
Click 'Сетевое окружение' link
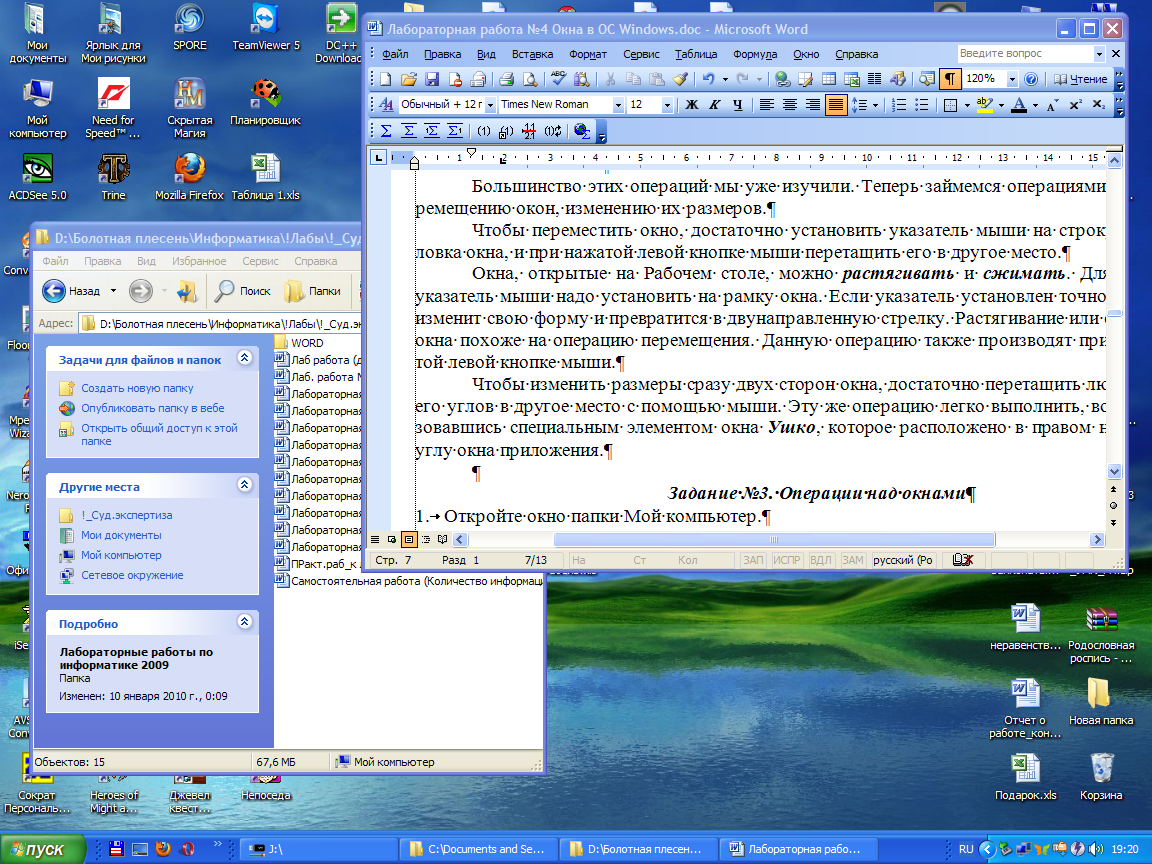132,575
